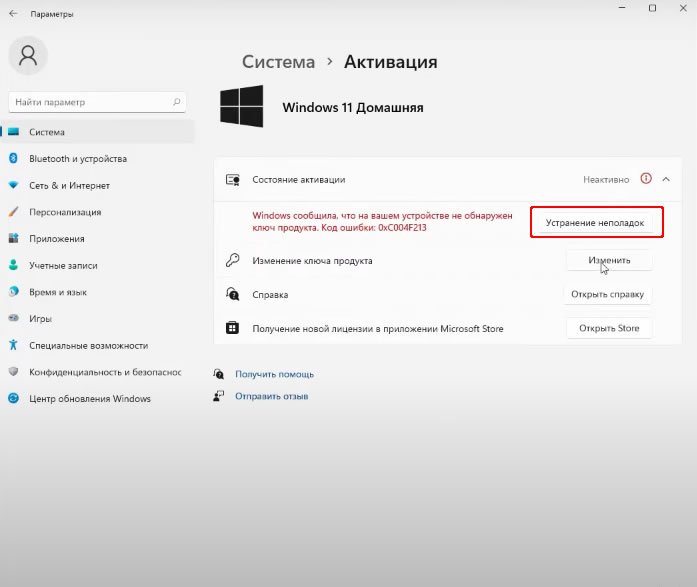The height and width of the screenshot is (587, 697).
Task: Maximize the Параметры window
Action: coord(653,8)
